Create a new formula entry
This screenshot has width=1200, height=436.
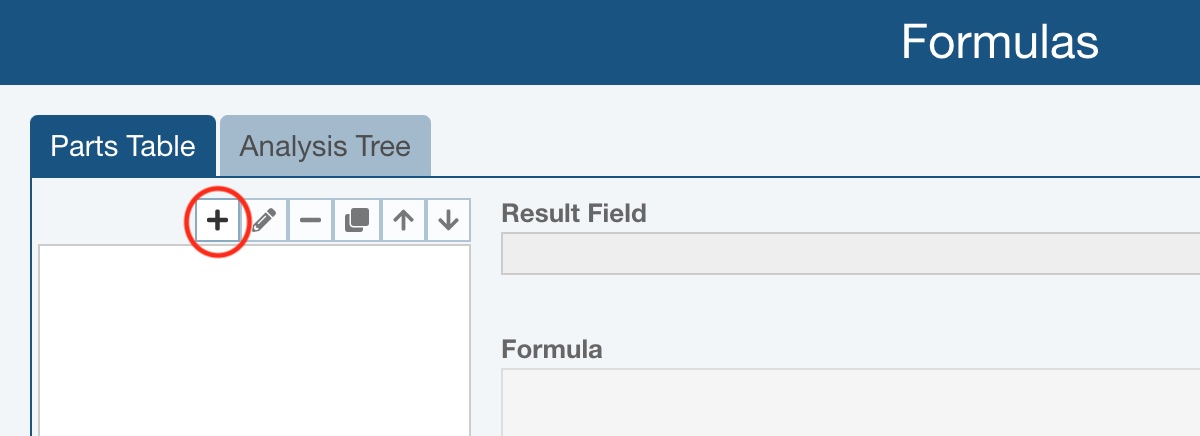pyautogui.click(x=218, y=220)
